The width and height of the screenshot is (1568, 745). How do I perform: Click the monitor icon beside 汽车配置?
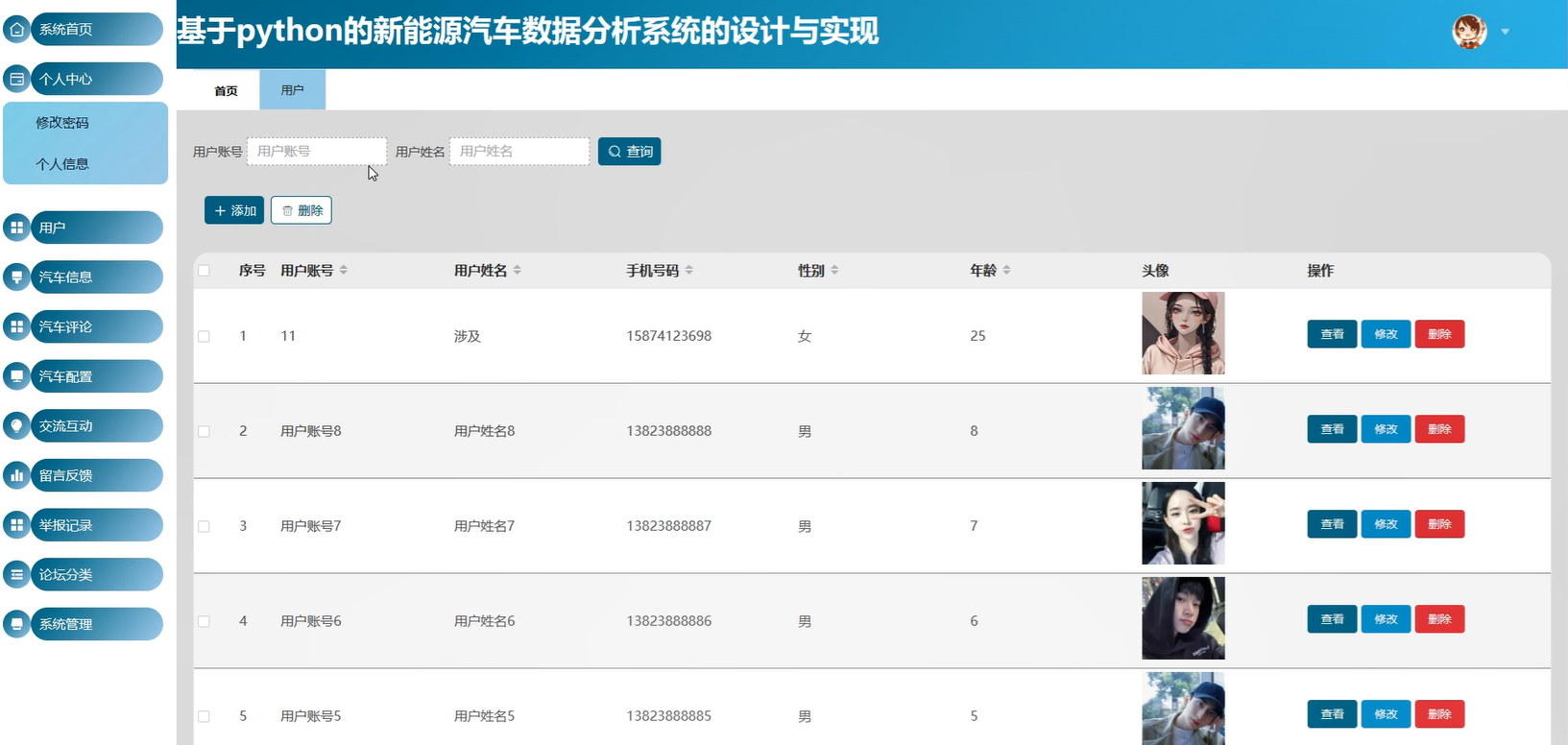pos(17,376)
